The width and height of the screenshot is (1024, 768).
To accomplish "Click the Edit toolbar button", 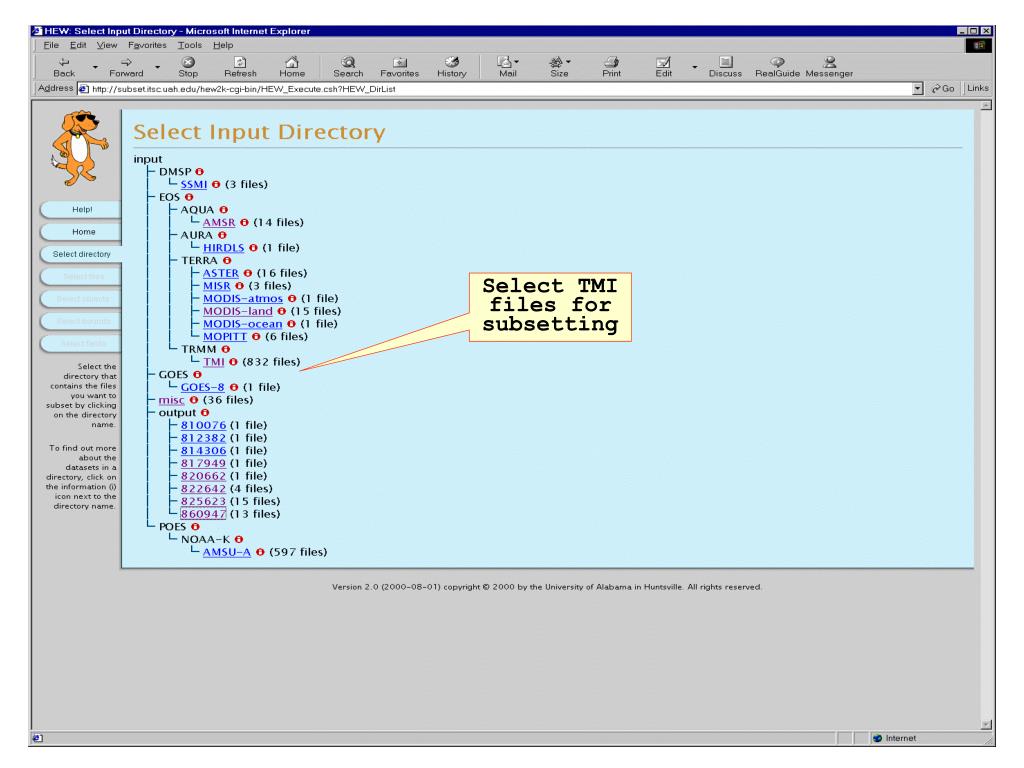I will (x=664, y=67).
